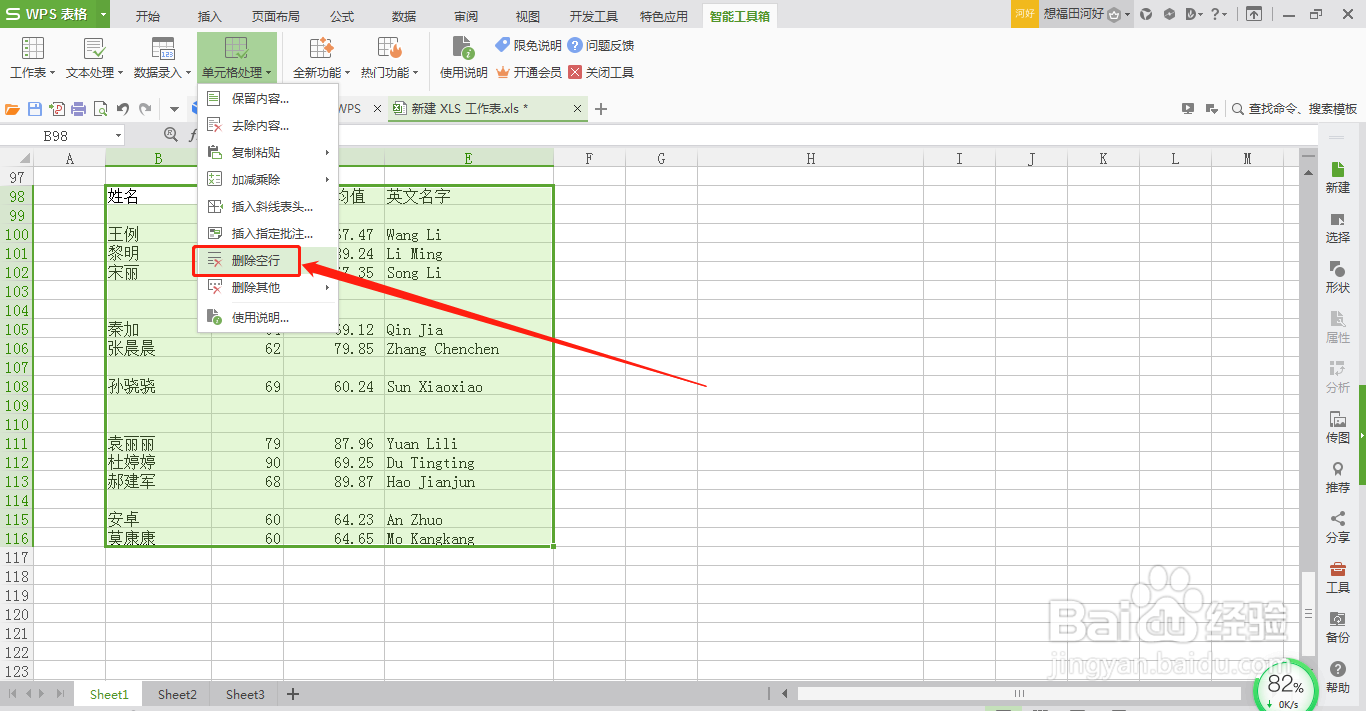The image size is (1366, 711).
Task: Click the 工具 icon in right sidebar
Action: [1338, 578]
